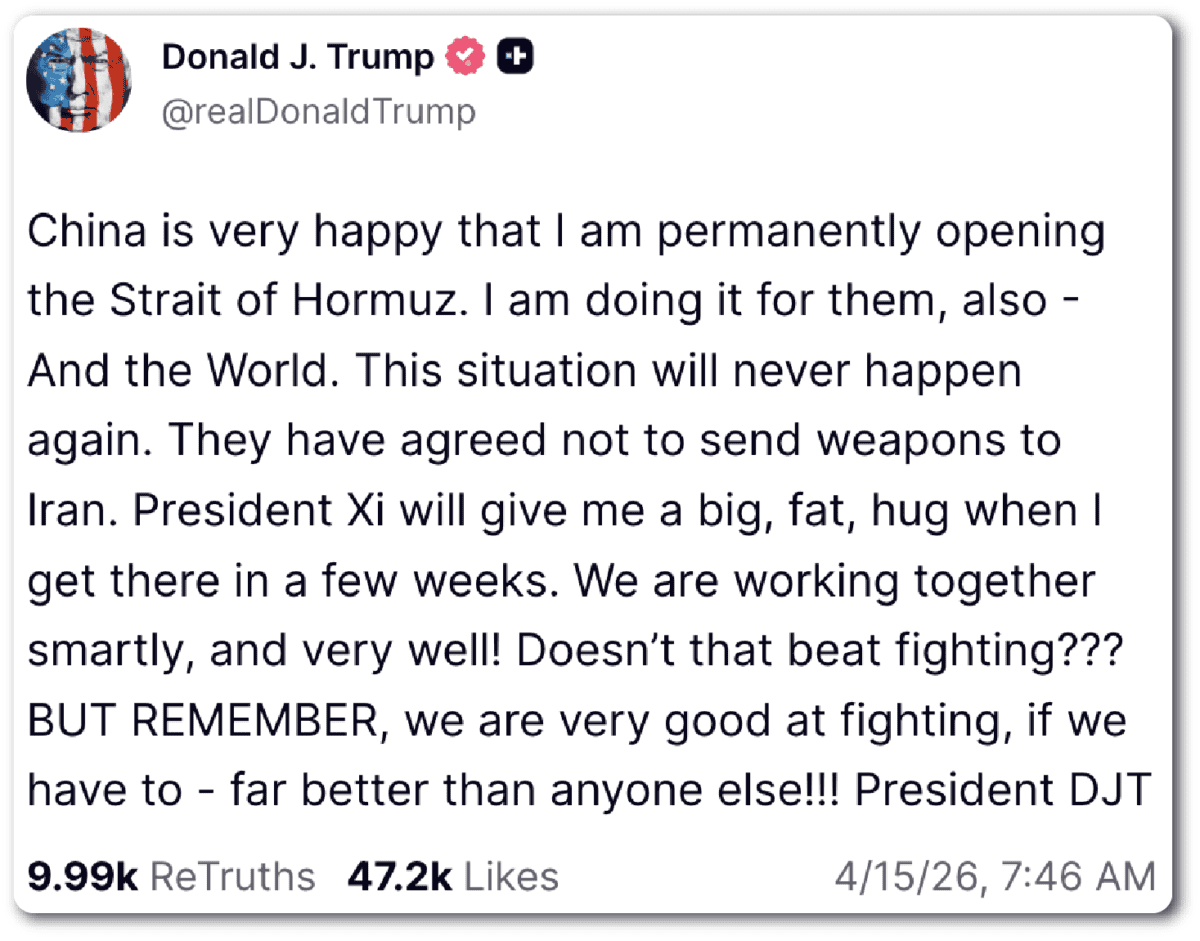Open the Donald J. Trump display name
This screenshot has height=941, width=1200.
point(297,58)
